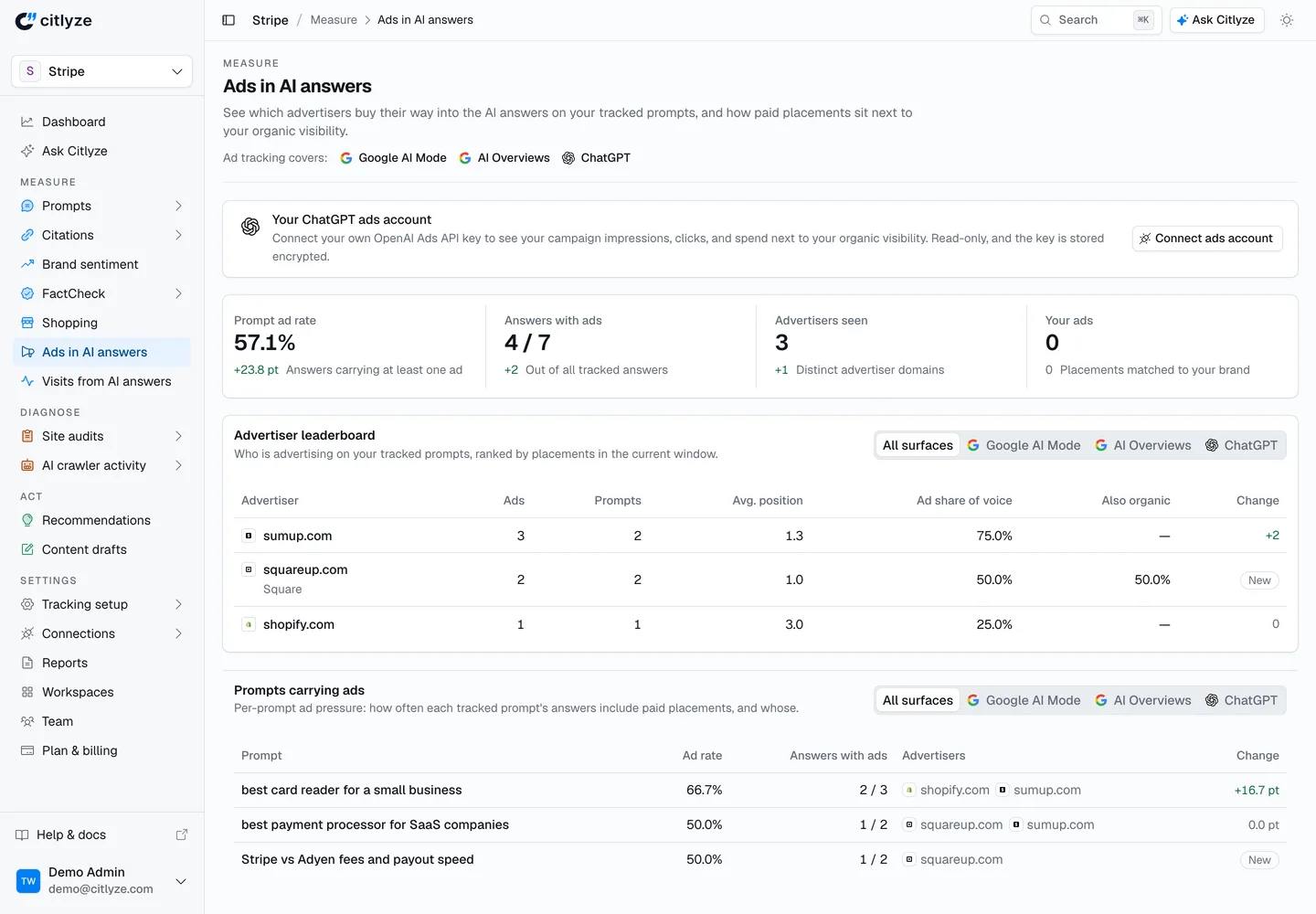Click prompt 'Stripe vs Adyen fees and payout speed'
The height and width of the screenshot is (914, 1316).
(x=357, y=859)
